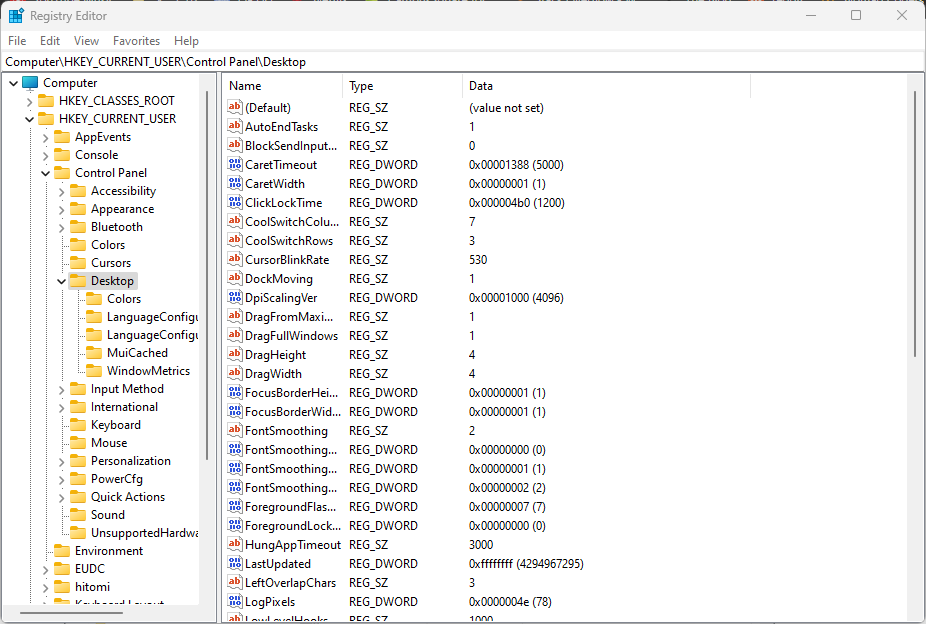Click the binary icon beside DpiScalingVer
The width and height of the screenshot is (926, 624).
[234, 298]
